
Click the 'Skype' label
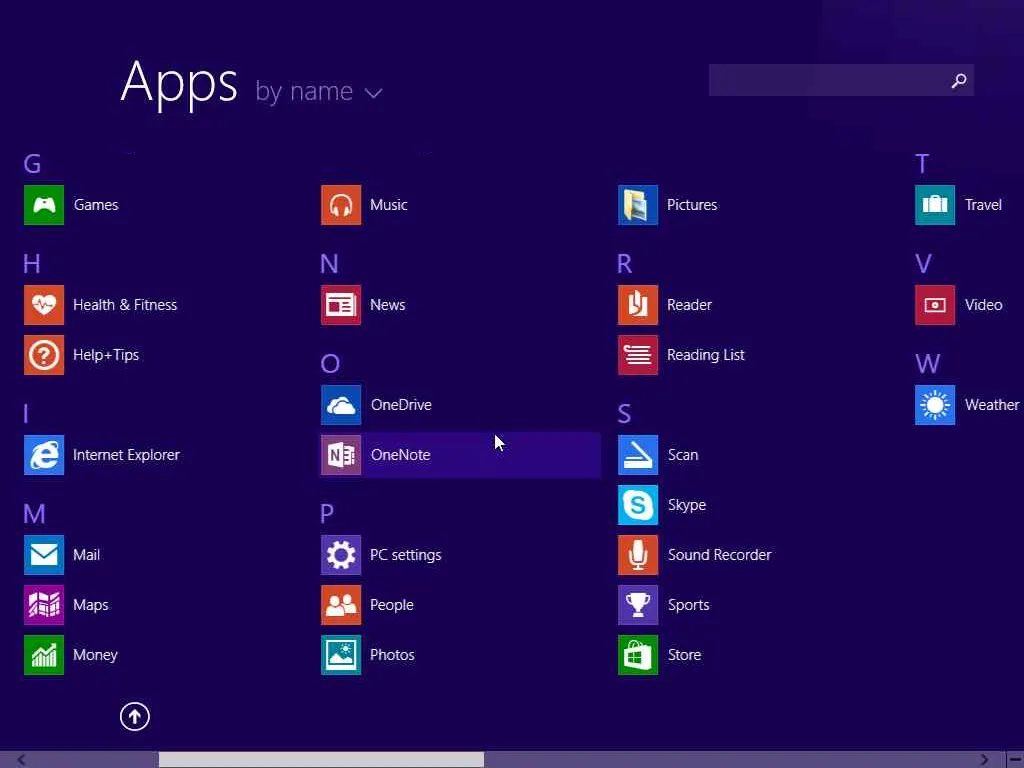(686, 505)
